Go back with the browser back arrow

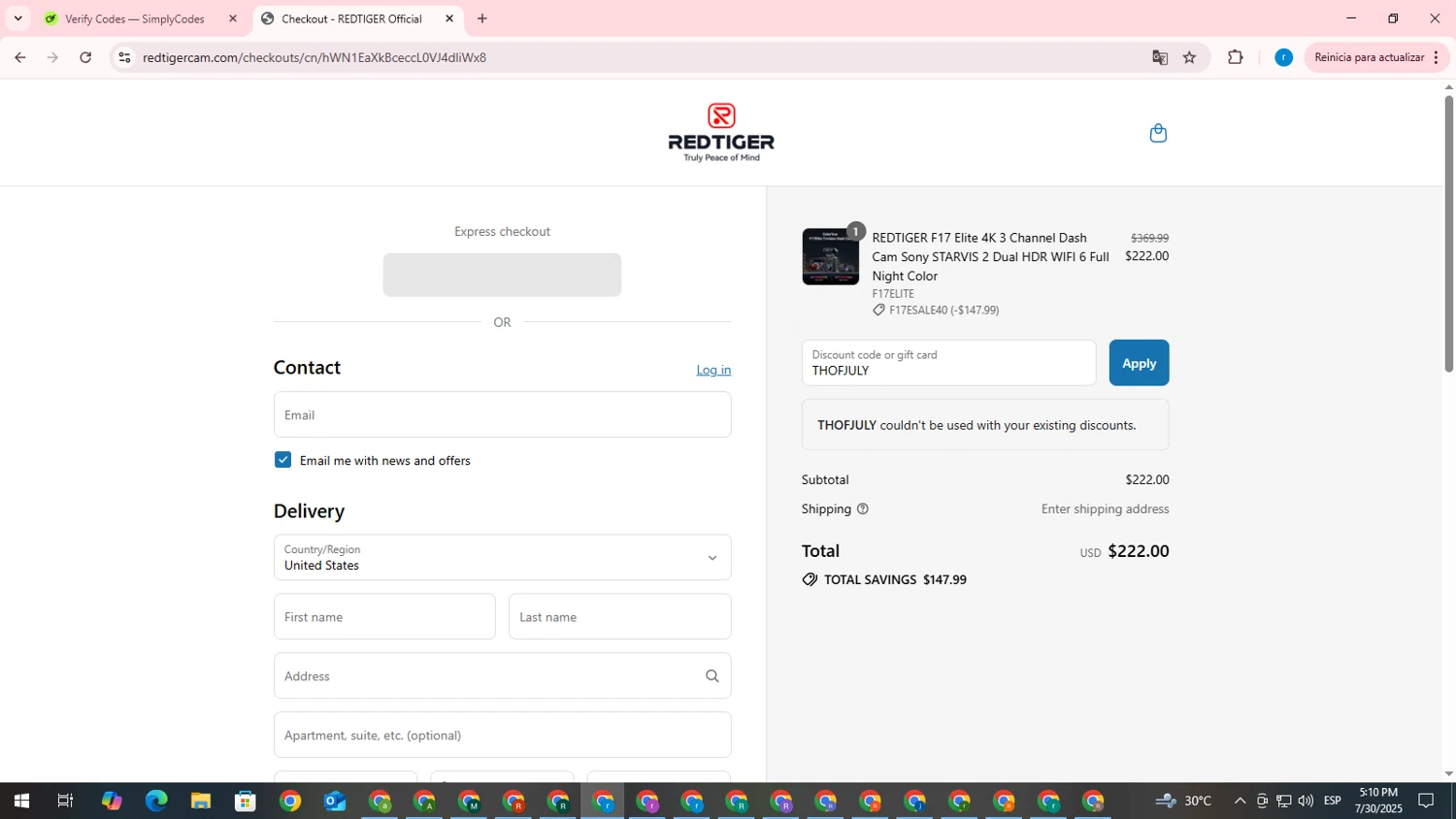click(x=19, y=57)
